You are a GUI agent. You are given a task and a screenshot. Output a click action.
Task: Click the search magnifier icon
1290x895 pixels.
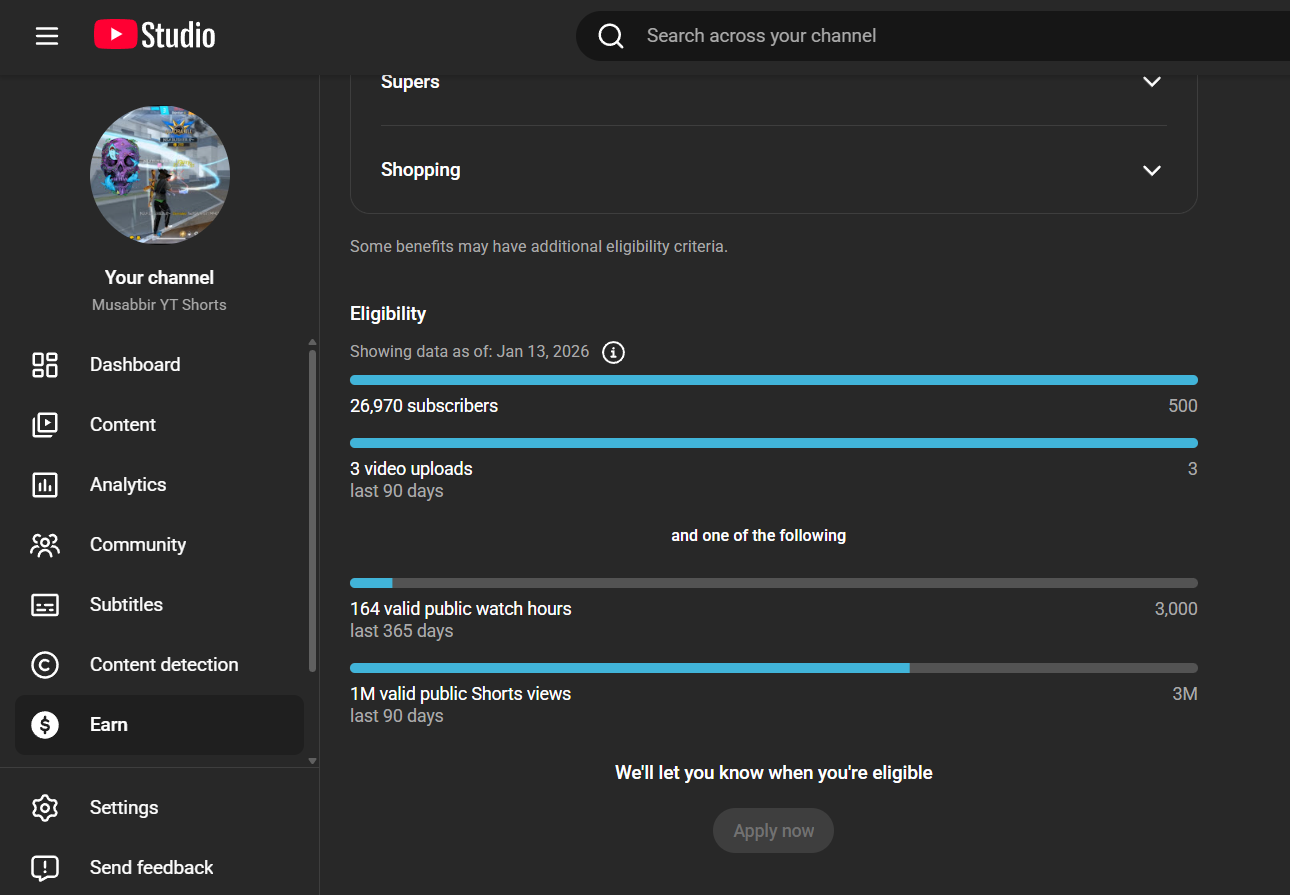point(611,36)
